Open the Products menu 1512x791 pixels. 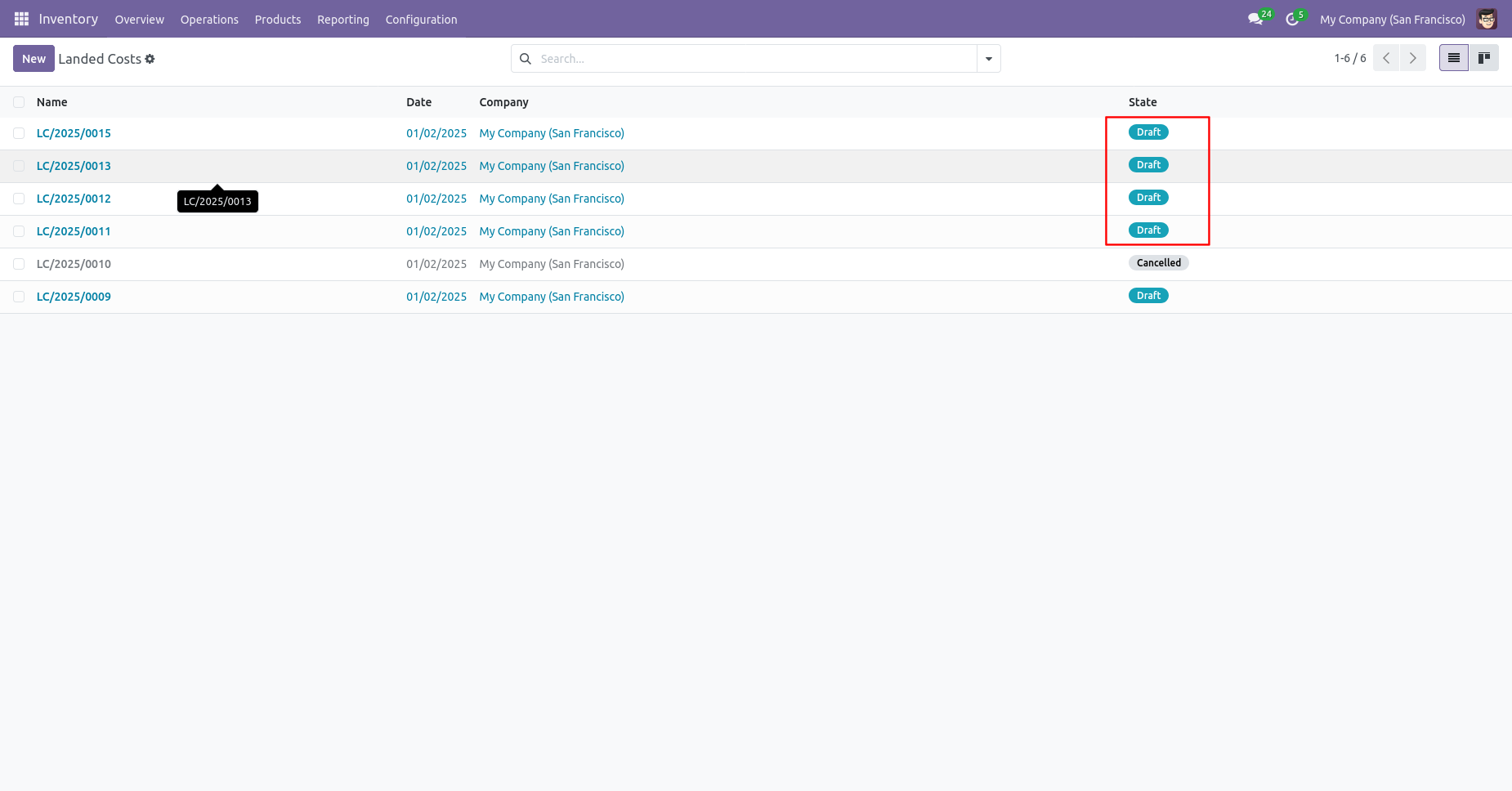[x=278, y=20]
